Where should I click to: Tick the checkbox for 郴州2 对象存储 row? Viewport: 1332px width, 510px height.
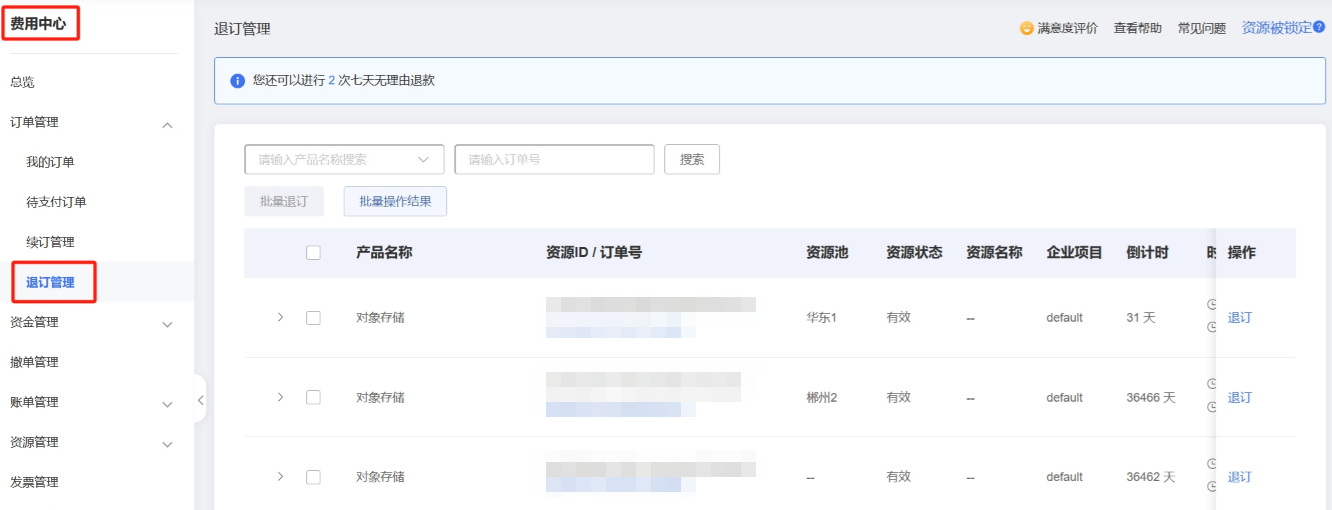[313, 397]
